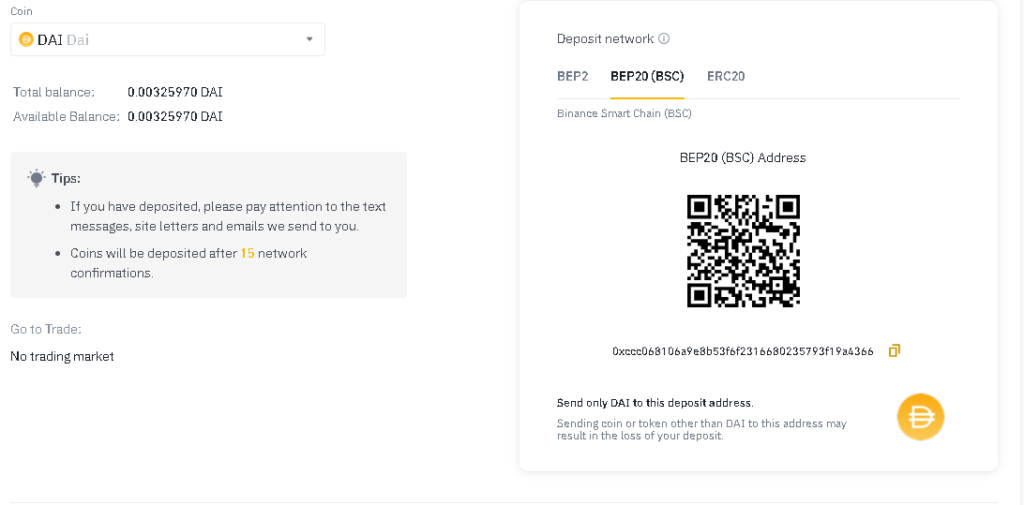This screenshot has width=1024, height=505.
Task: Open the DAI Dai coin selector
Action: 168,39
